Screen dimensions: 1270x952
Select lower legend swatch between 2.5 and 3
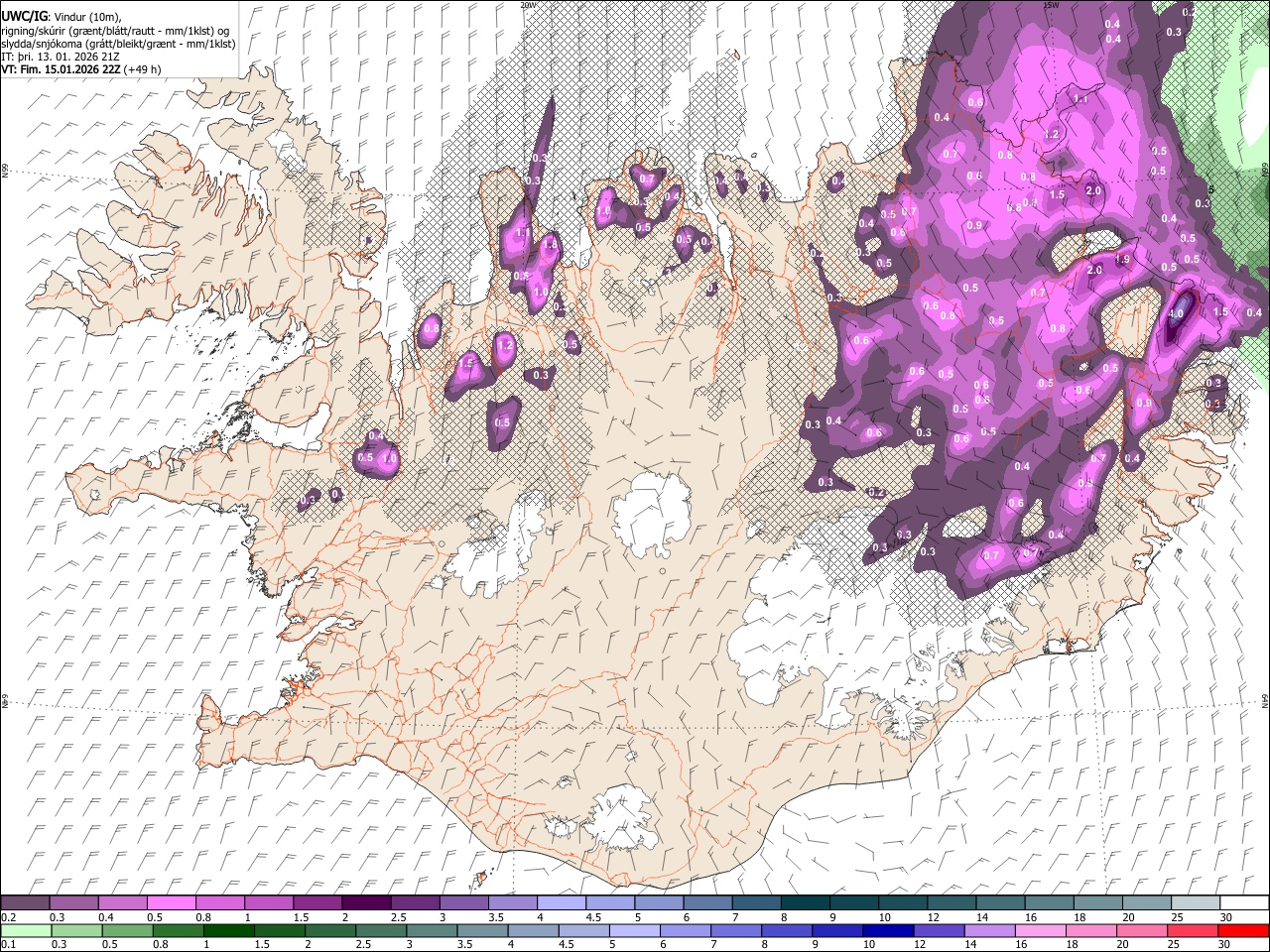(381, 931)
